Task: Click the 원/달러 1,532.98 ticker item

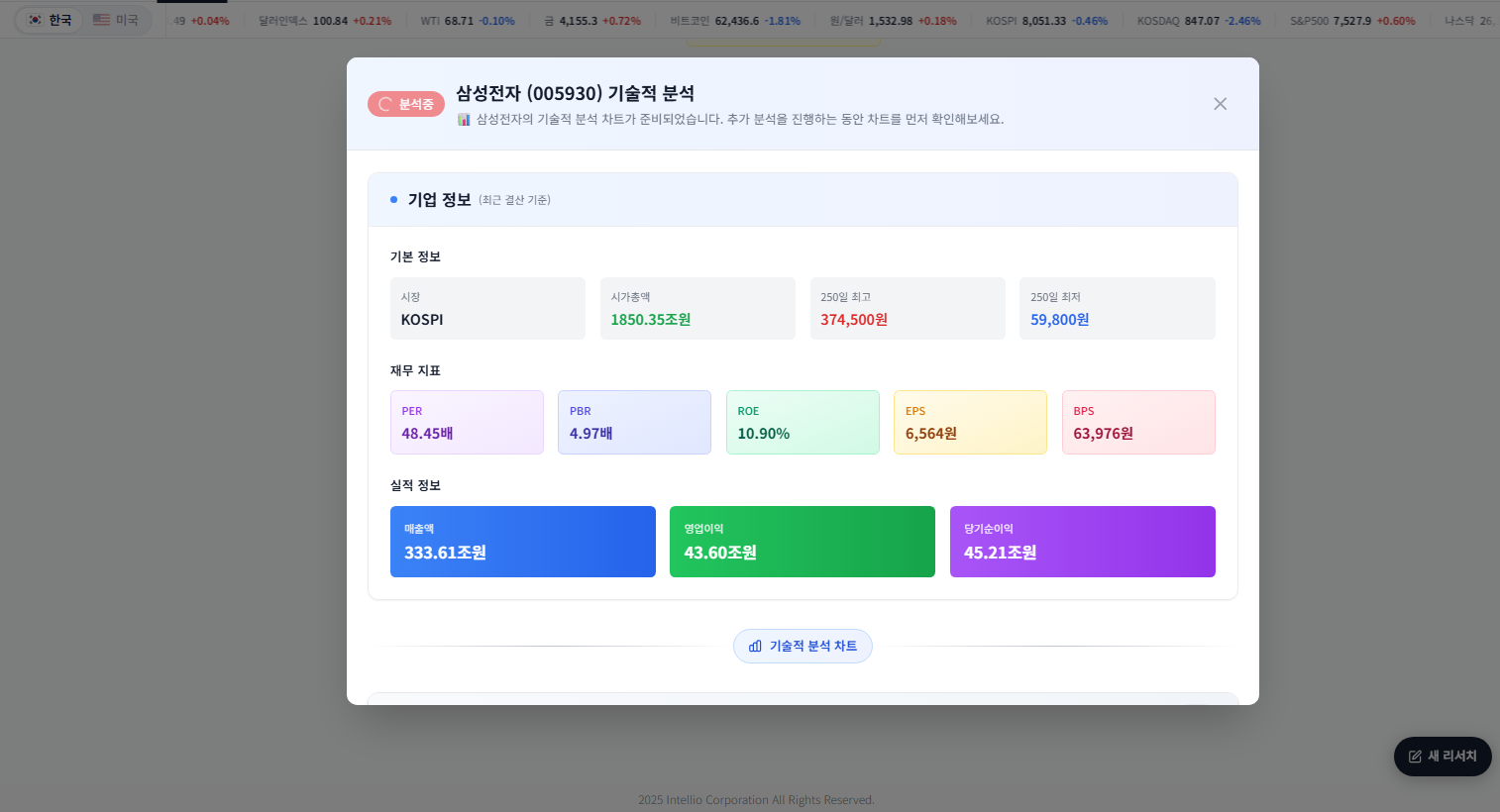Action: coord(893,21)
